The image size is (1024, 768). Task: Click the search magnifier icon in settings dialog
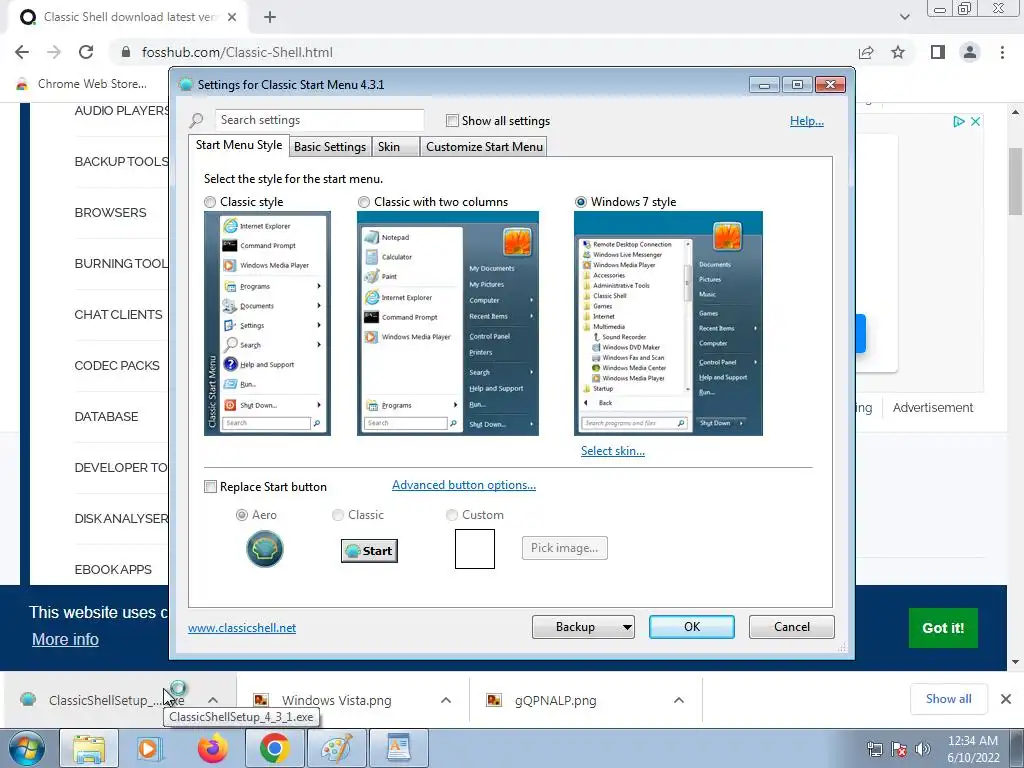click(x=196, y=120)
